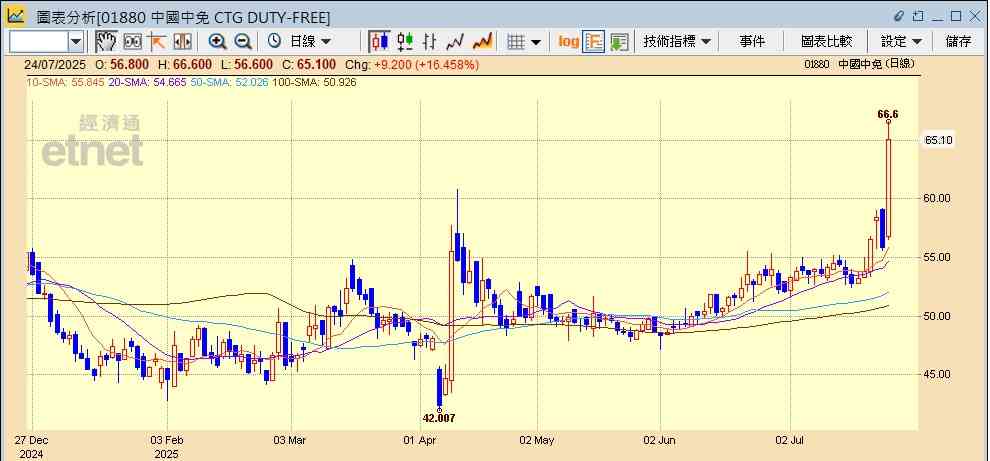Click the Chg: +9.200 (+16.458%) value
This screenshot has height=461, width=990.
tap(412, 64)
